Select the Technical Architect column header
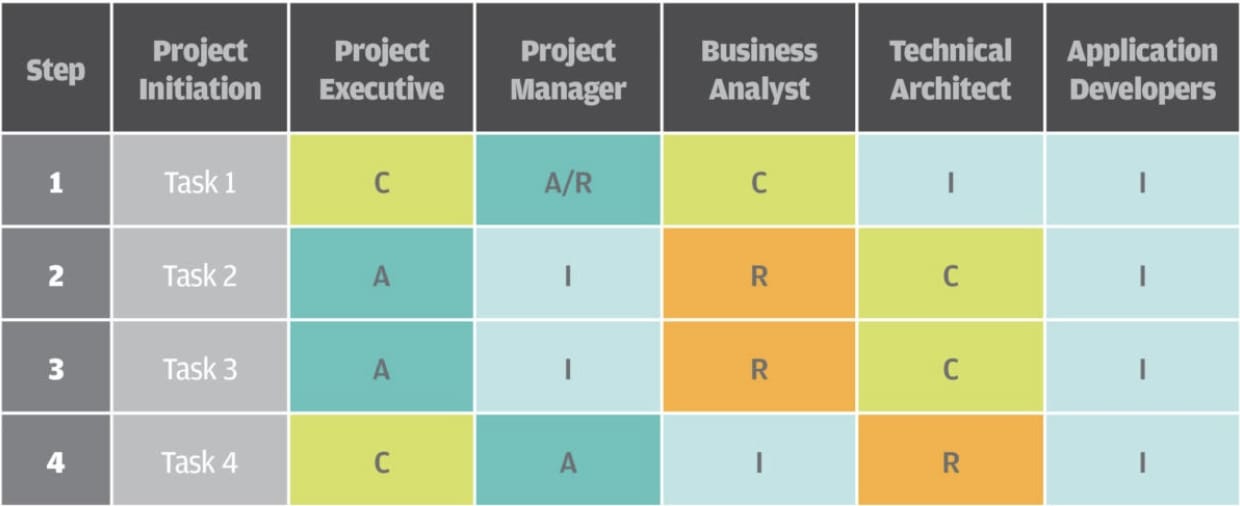 pyautogui.click(x=950, y=69)
